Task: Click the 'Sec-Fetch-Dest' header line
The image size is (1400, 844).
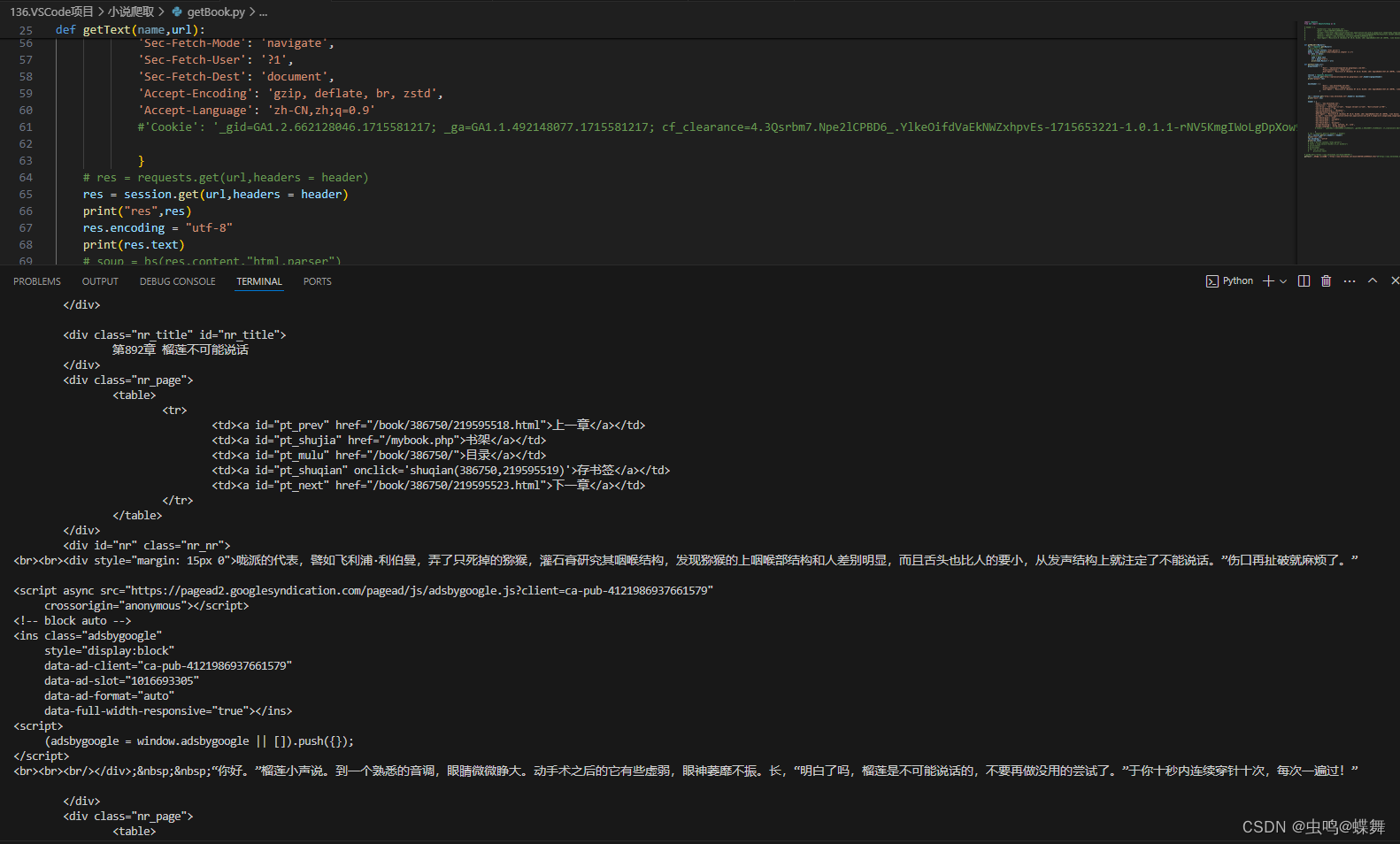Action: coord(235,77)
